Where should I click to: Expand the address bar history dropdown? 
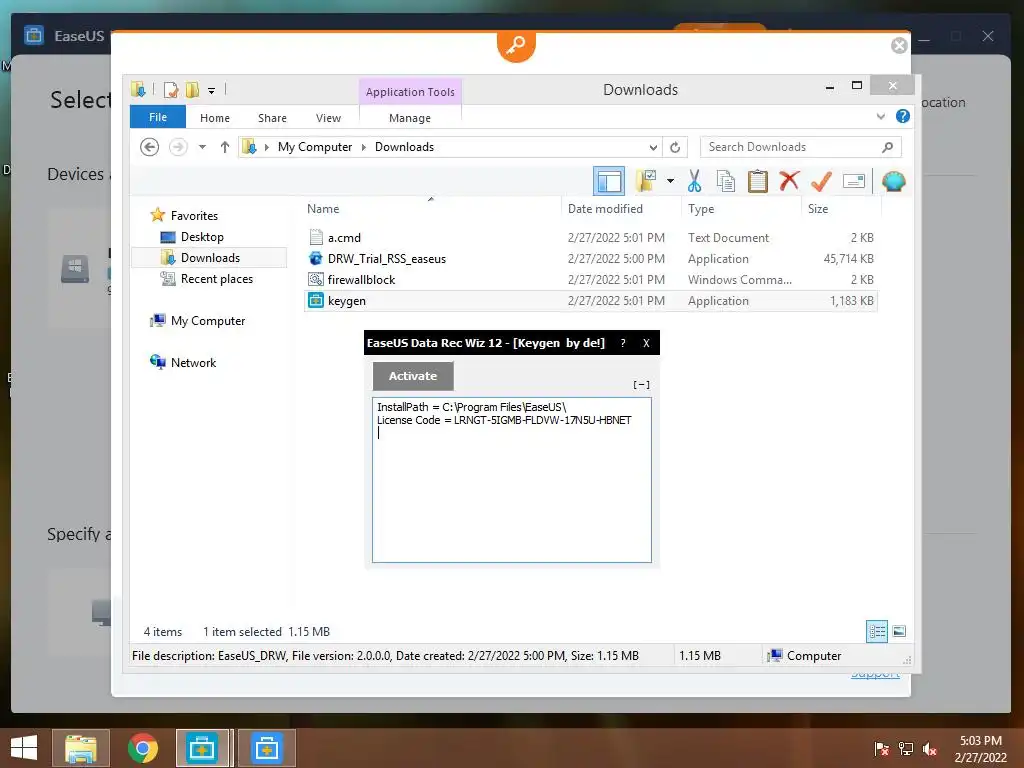pyautogui.click(x=652, y=147)
